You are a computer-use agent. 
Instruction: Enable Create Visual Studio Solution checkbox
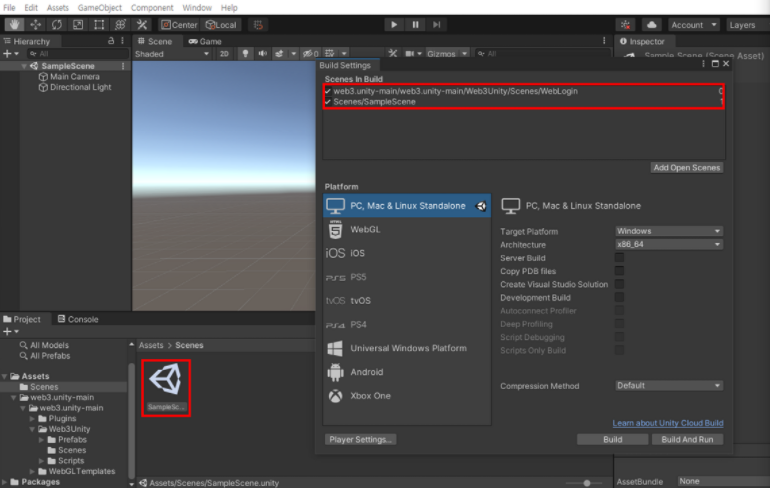click(619, 284)
